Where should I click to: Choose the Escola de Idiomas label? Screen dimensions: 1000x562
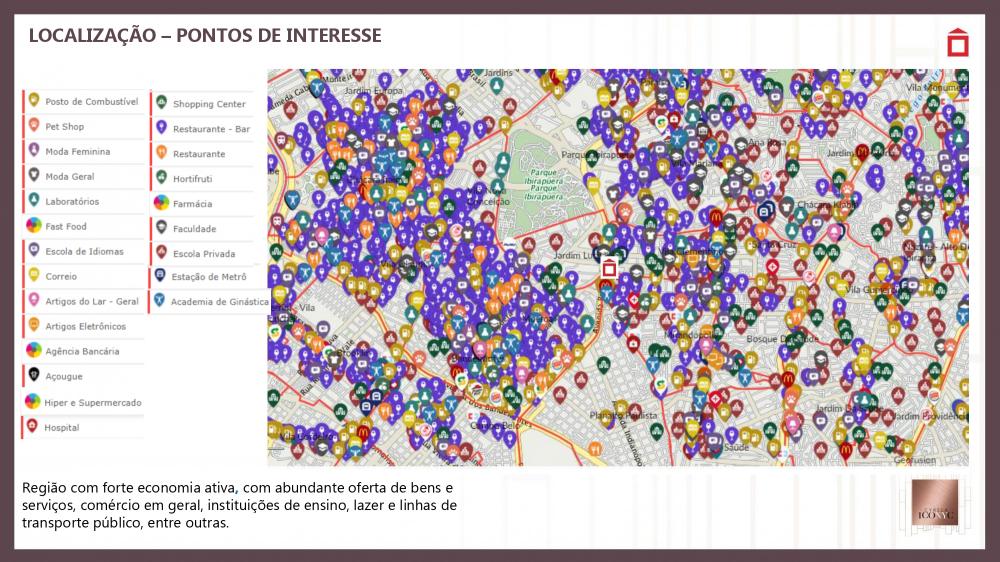[84, 252]
